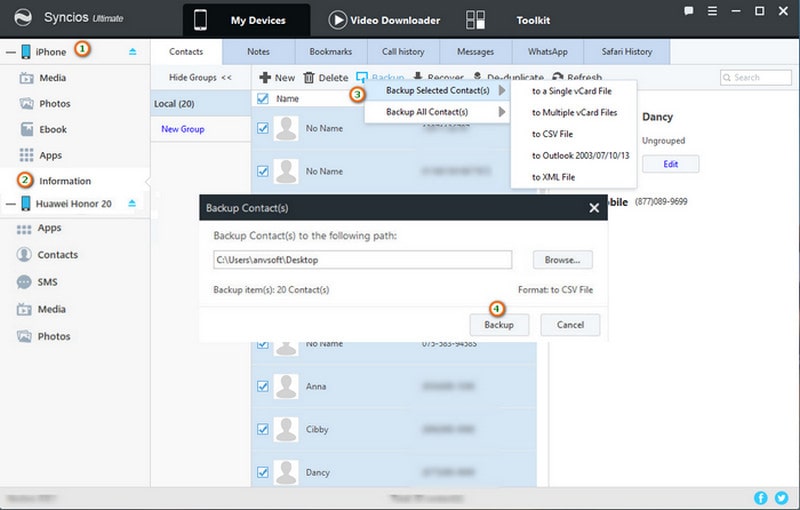Switch to the Bookmarks tab

(331, 52)
